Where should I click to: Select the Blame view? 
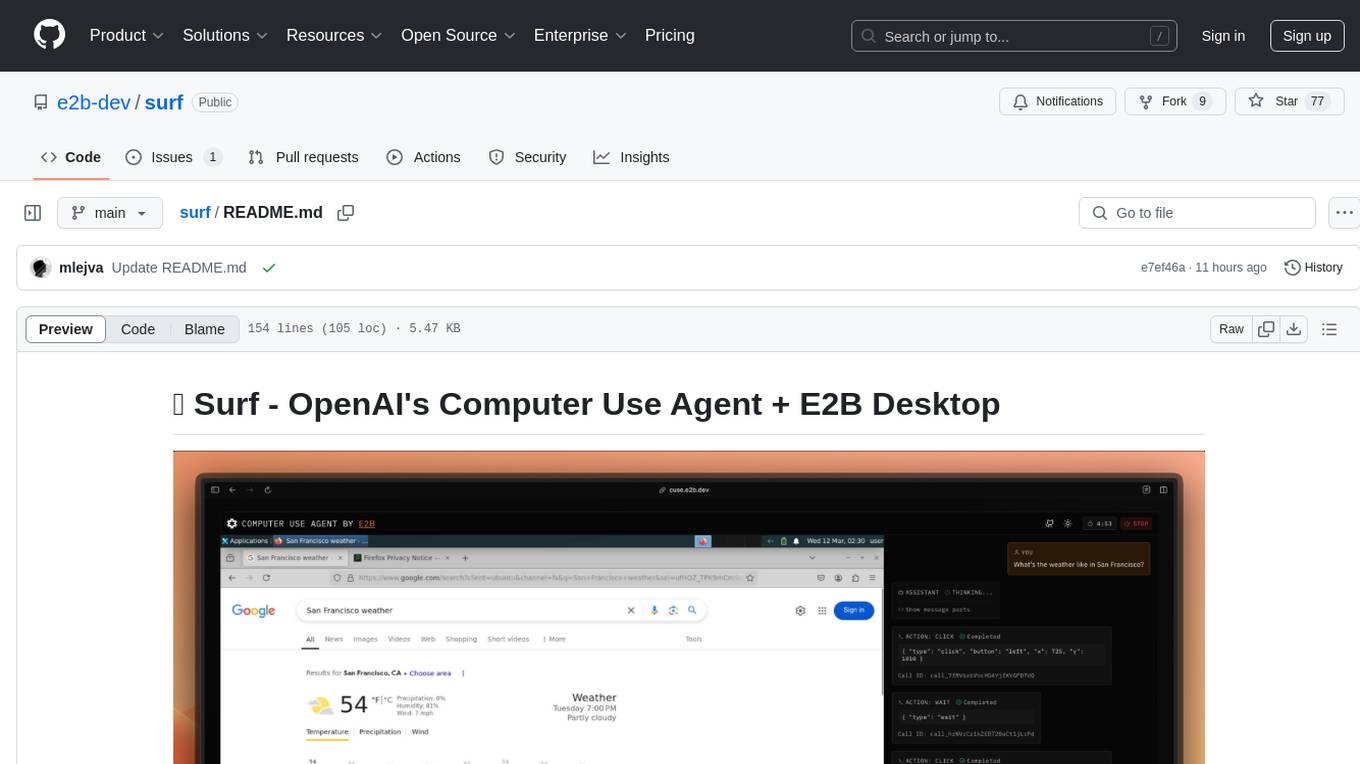[x=204, y=329]
